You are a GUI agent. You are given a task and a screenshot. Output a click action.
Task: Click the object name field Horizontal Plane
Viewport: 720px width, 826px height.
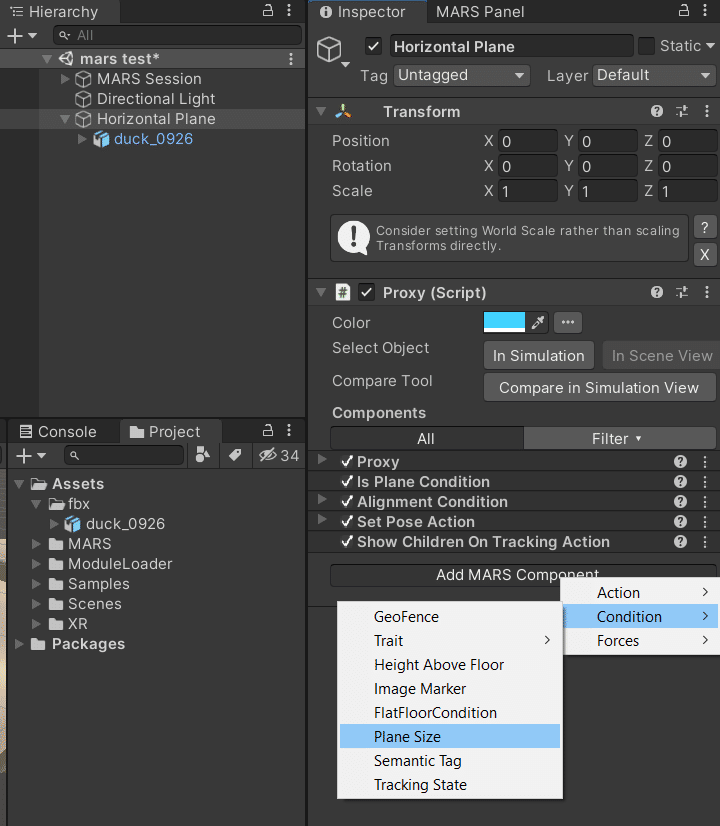click(x=511, y=46)
